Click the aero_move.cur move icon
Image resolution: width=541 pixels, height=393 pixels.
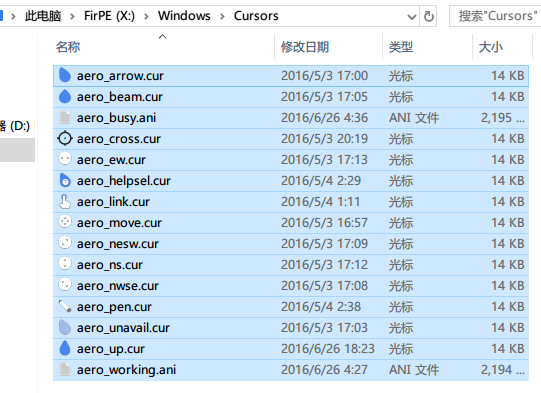(65, 222)
